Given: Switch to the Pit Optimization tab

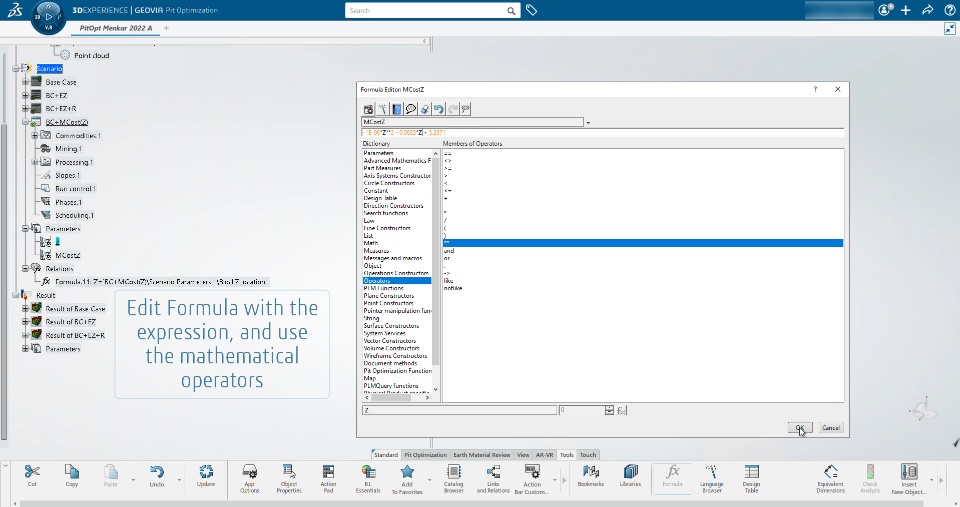Looking at the screenshot, I should [426, 455].
